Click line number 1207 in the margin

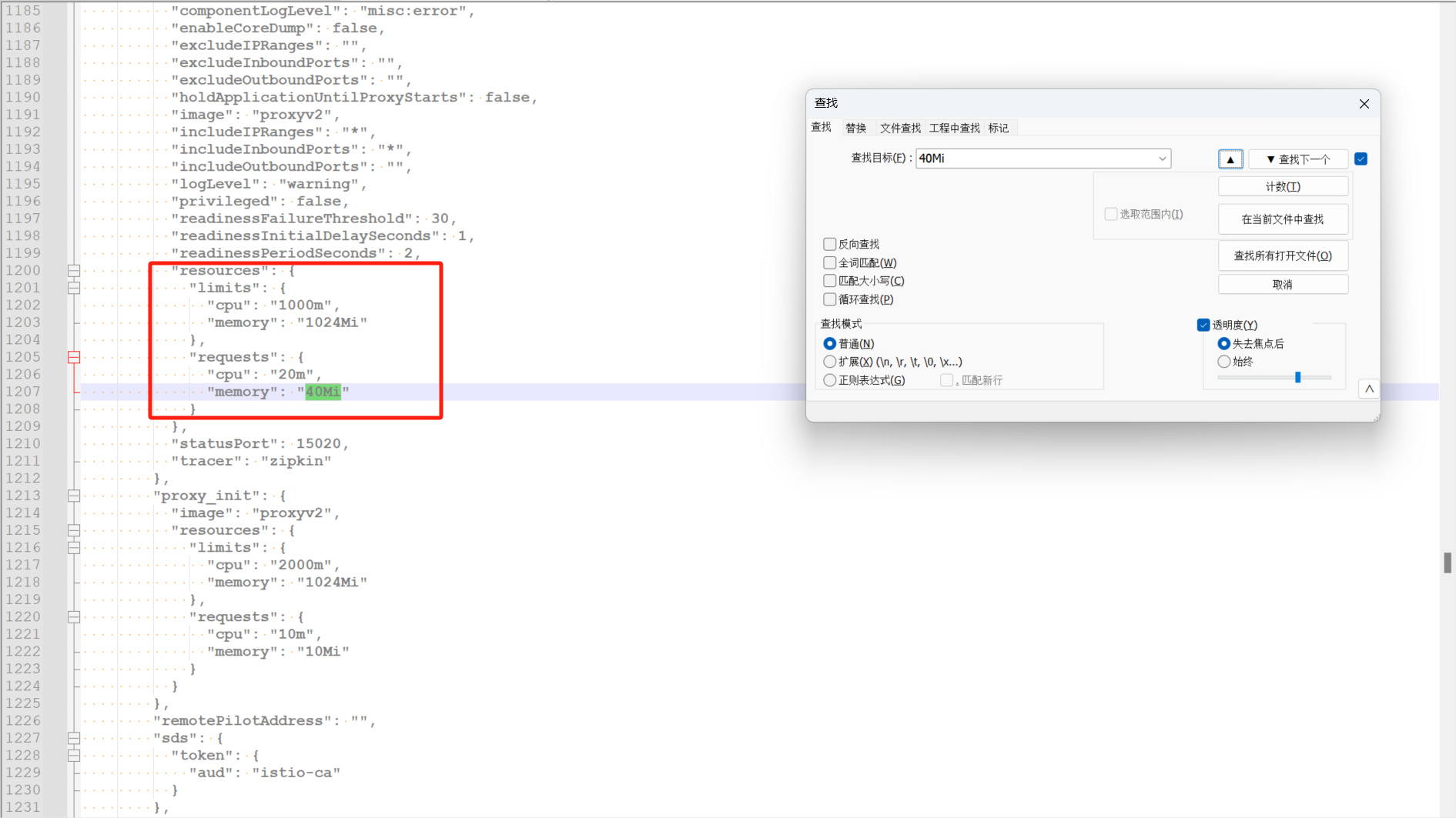point(22,392)
